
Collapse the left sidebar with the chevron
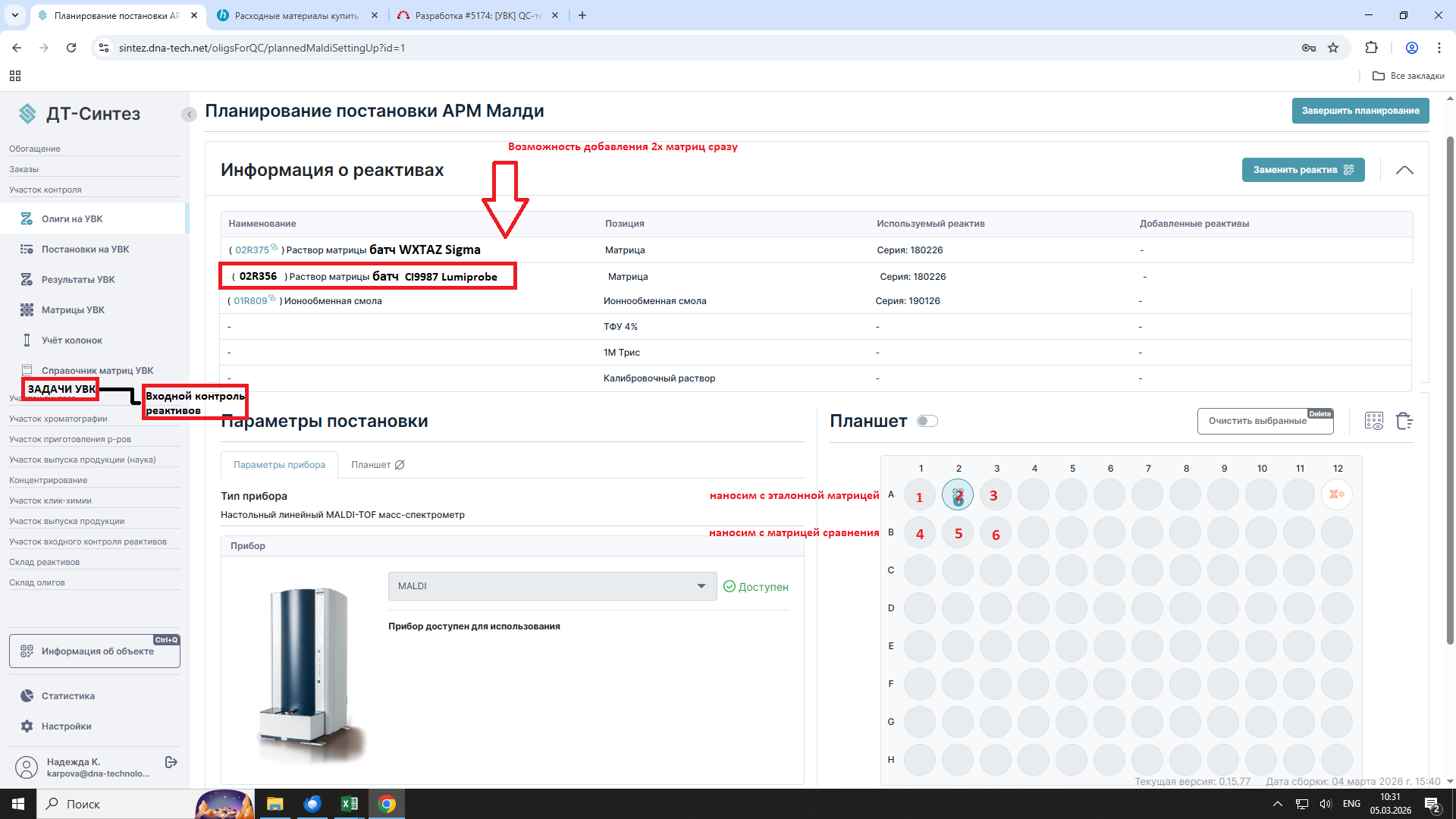click(189, 115)
